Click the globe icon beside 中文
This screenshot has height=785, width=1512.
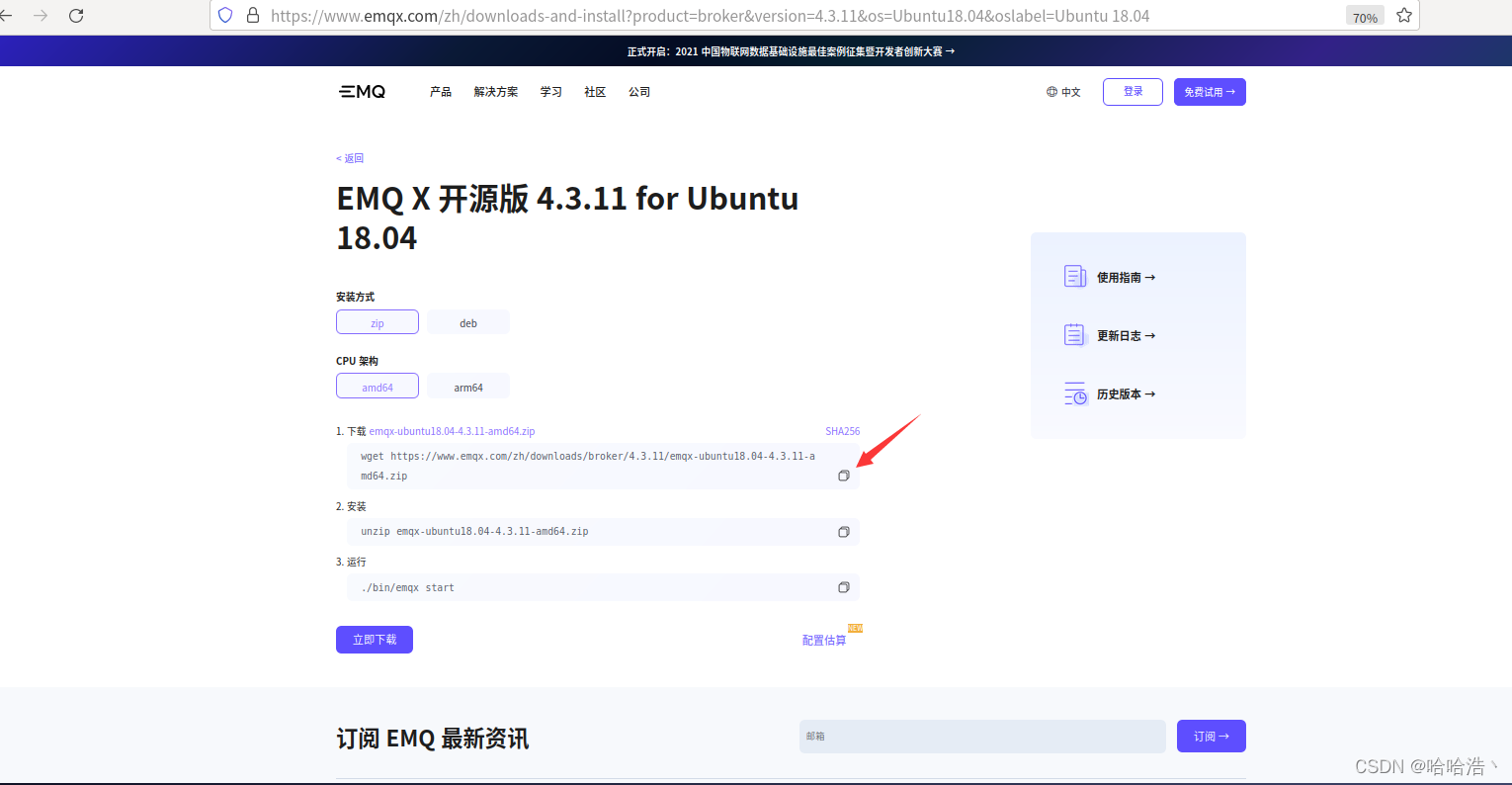1051,92
